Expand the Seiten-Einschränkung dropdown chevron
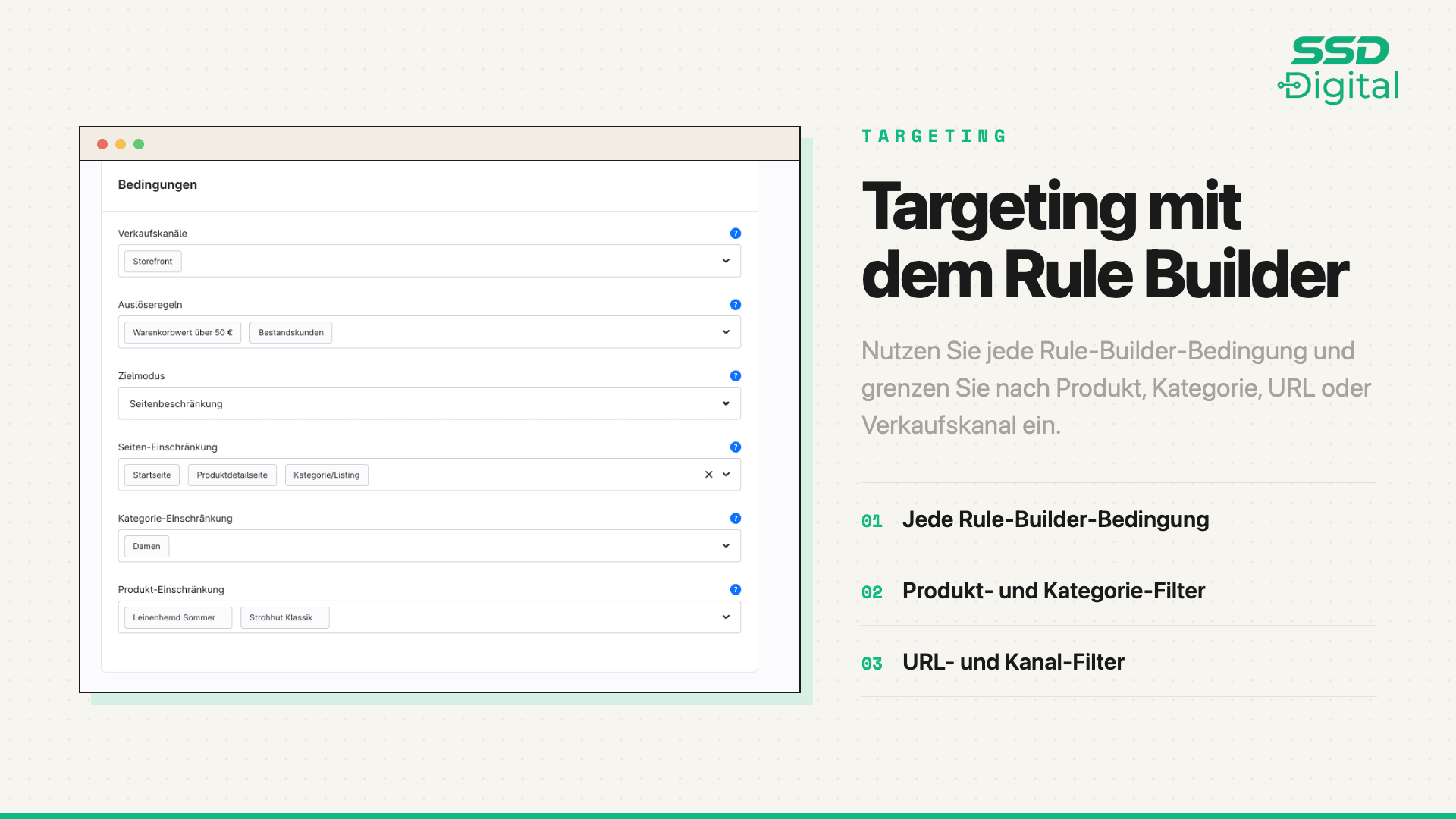Viewport: 1456px width, 819px height. 726,475
